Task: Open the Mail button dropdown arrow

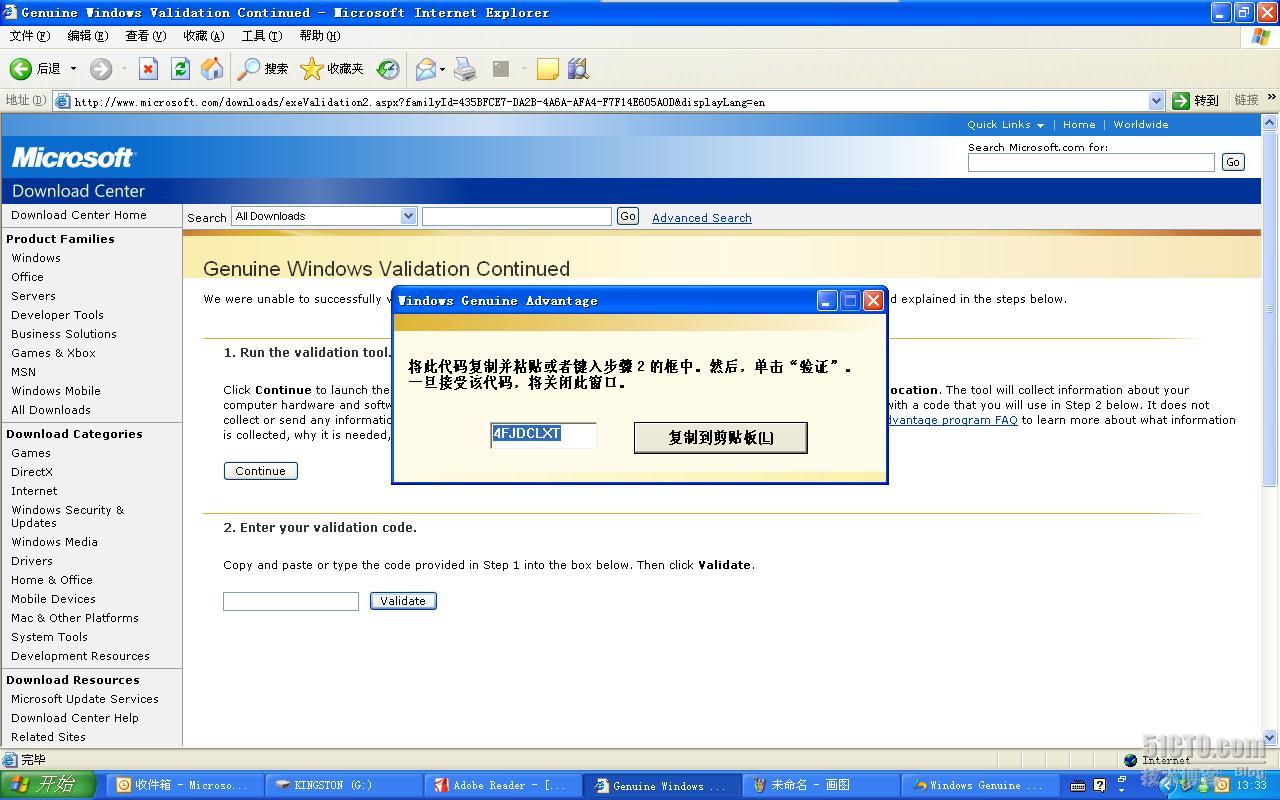Action: coord(442,69)
